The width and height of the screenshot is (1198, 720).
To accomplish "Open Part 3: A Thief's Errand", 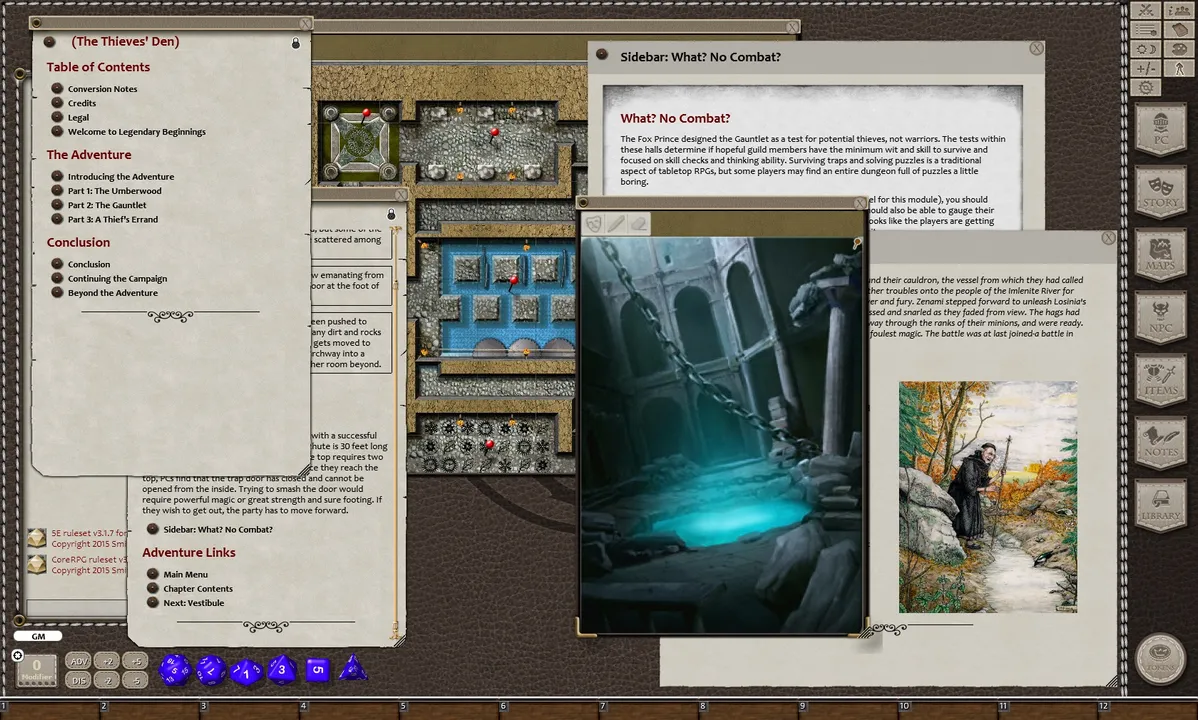I will [113, 219].
